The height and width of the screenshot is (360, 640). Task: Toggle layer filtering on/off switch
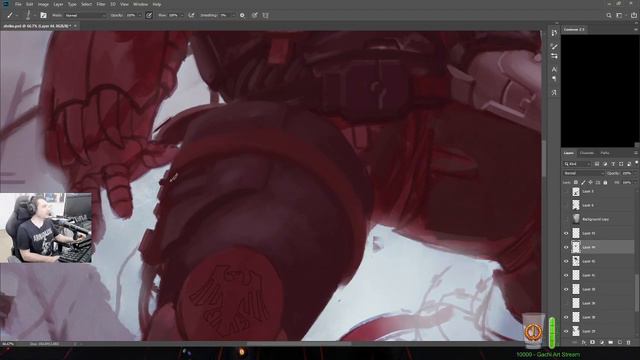636,163
